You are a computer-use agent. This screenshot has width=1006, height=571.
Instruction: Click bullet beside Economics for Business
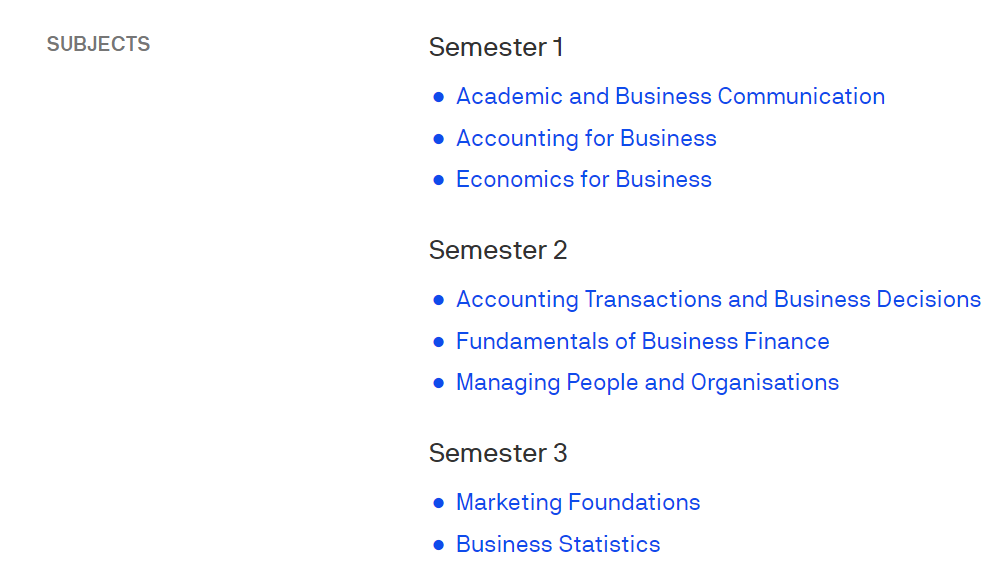[439, 180]
